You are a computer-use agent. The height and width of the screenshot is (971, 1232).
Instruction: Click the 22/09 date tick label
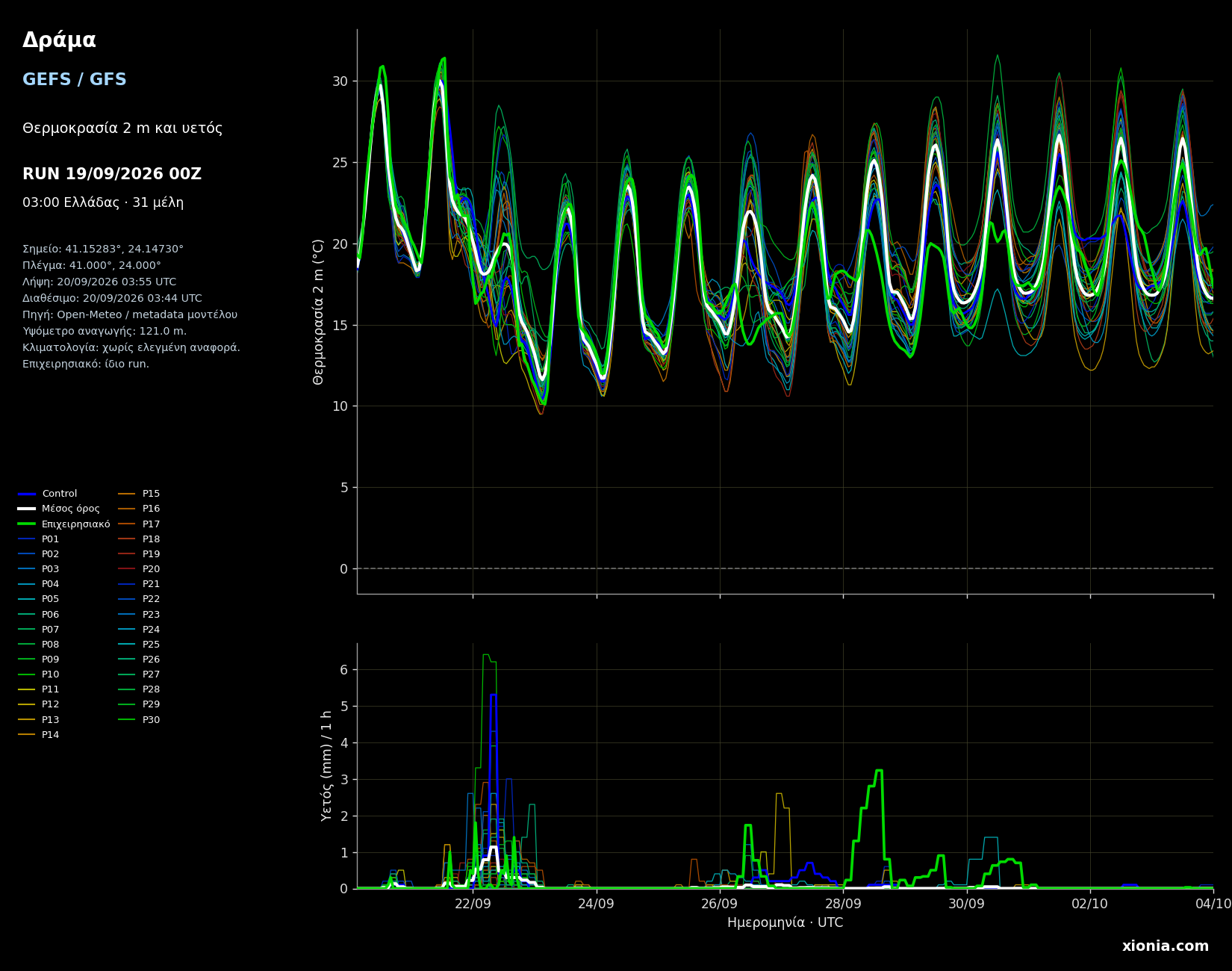pyautogui.click(x=473, y=904)
